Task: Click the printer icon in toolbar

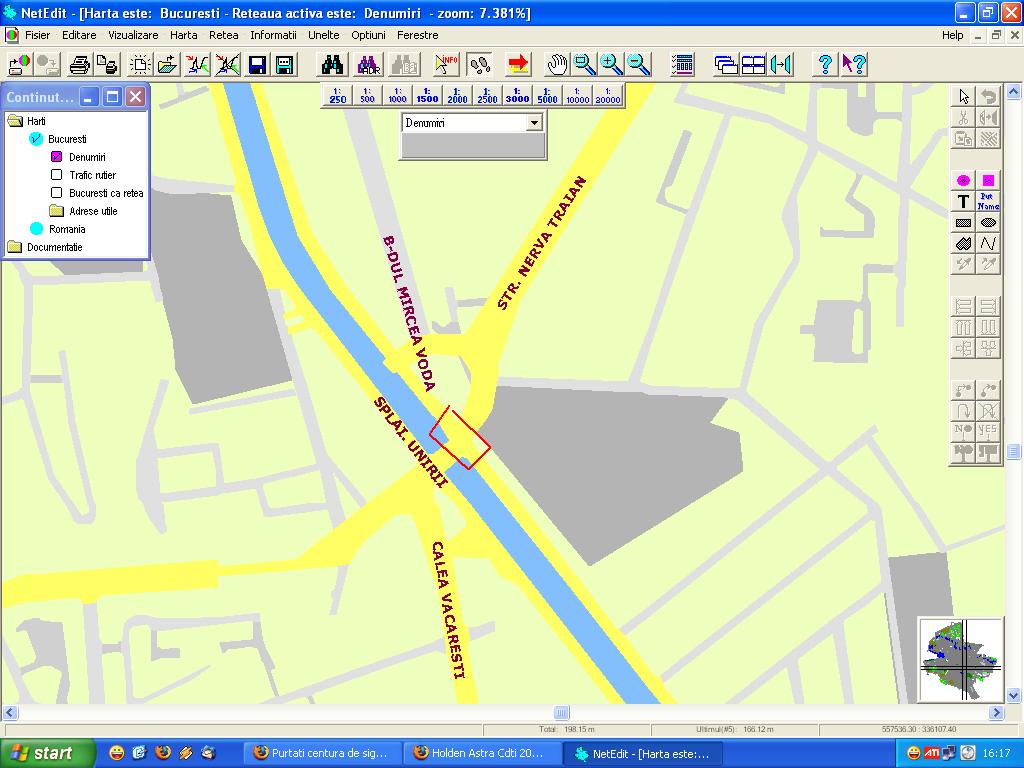Action: [80, 65]
